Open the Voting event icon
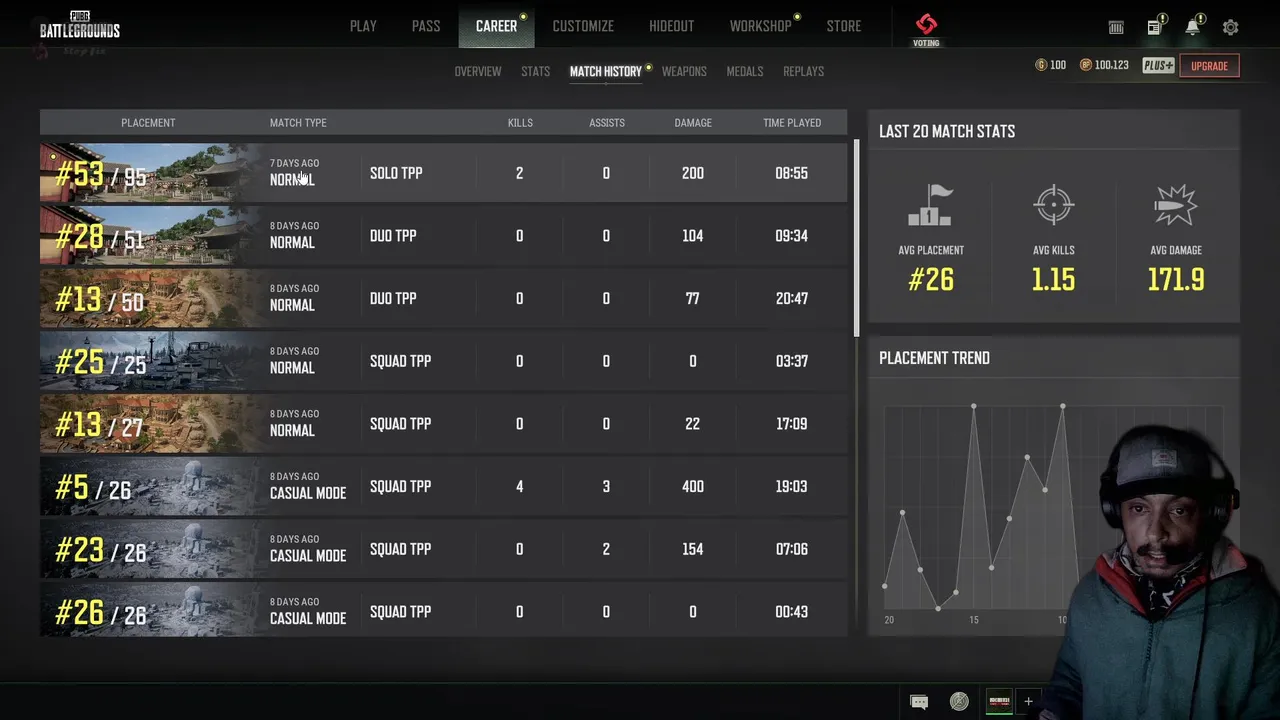The image size is (1280, 720). [926, 29]
